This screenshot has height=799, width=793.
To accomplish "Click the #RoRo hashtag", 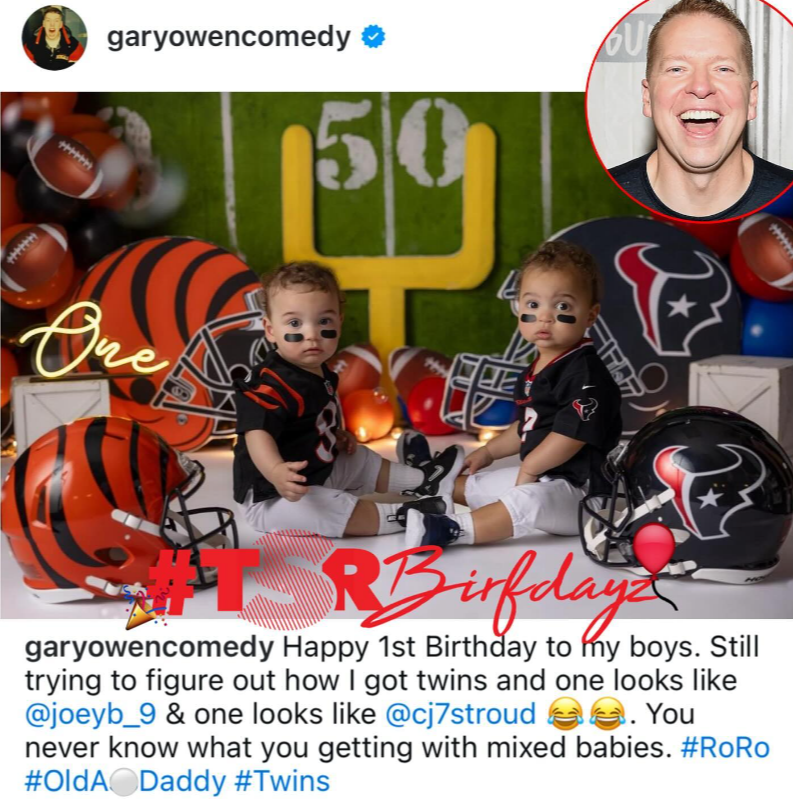I will 725,748.
